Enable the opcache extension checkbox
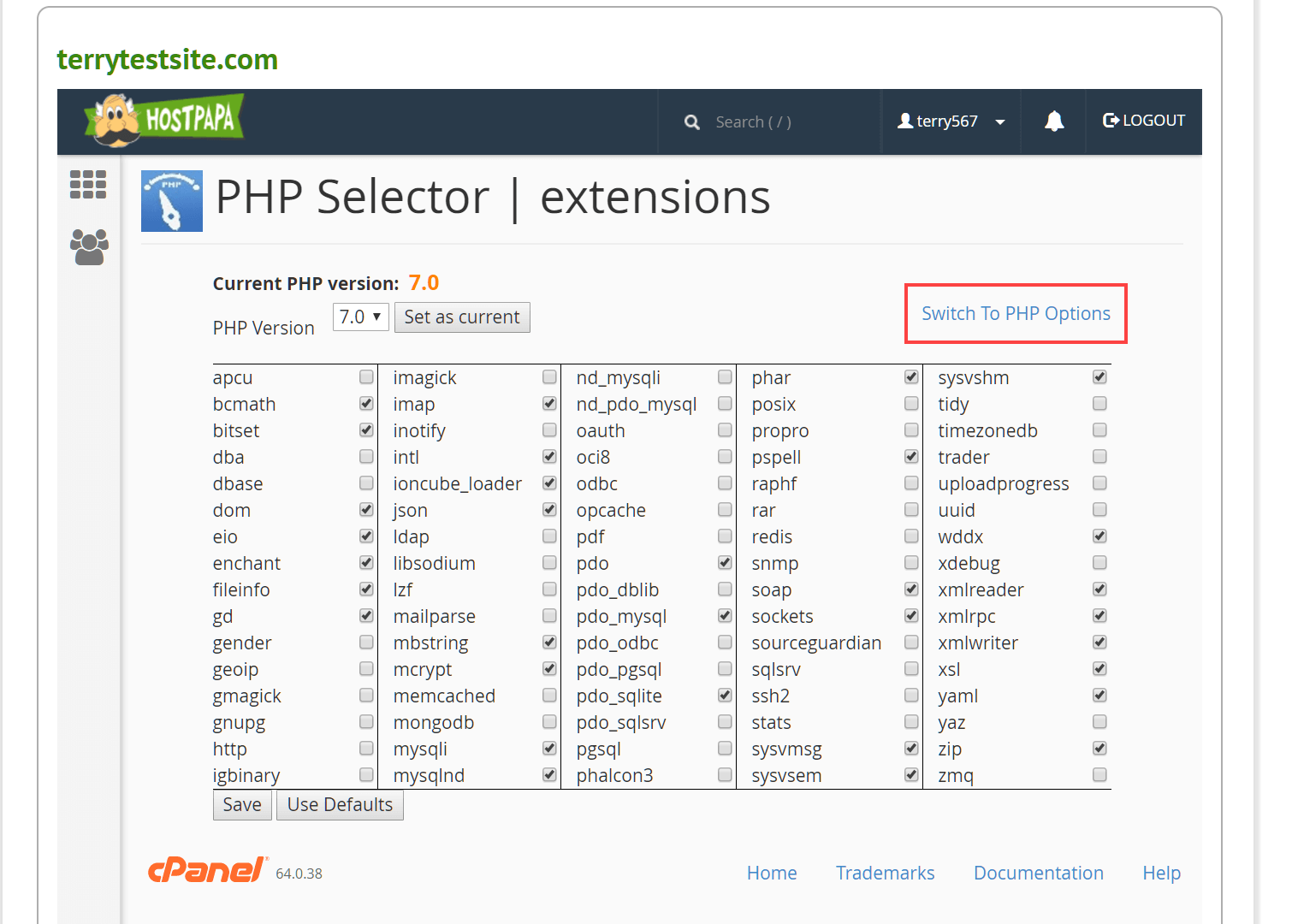The width and height of the screenshot is (1292, 924). 725,509
